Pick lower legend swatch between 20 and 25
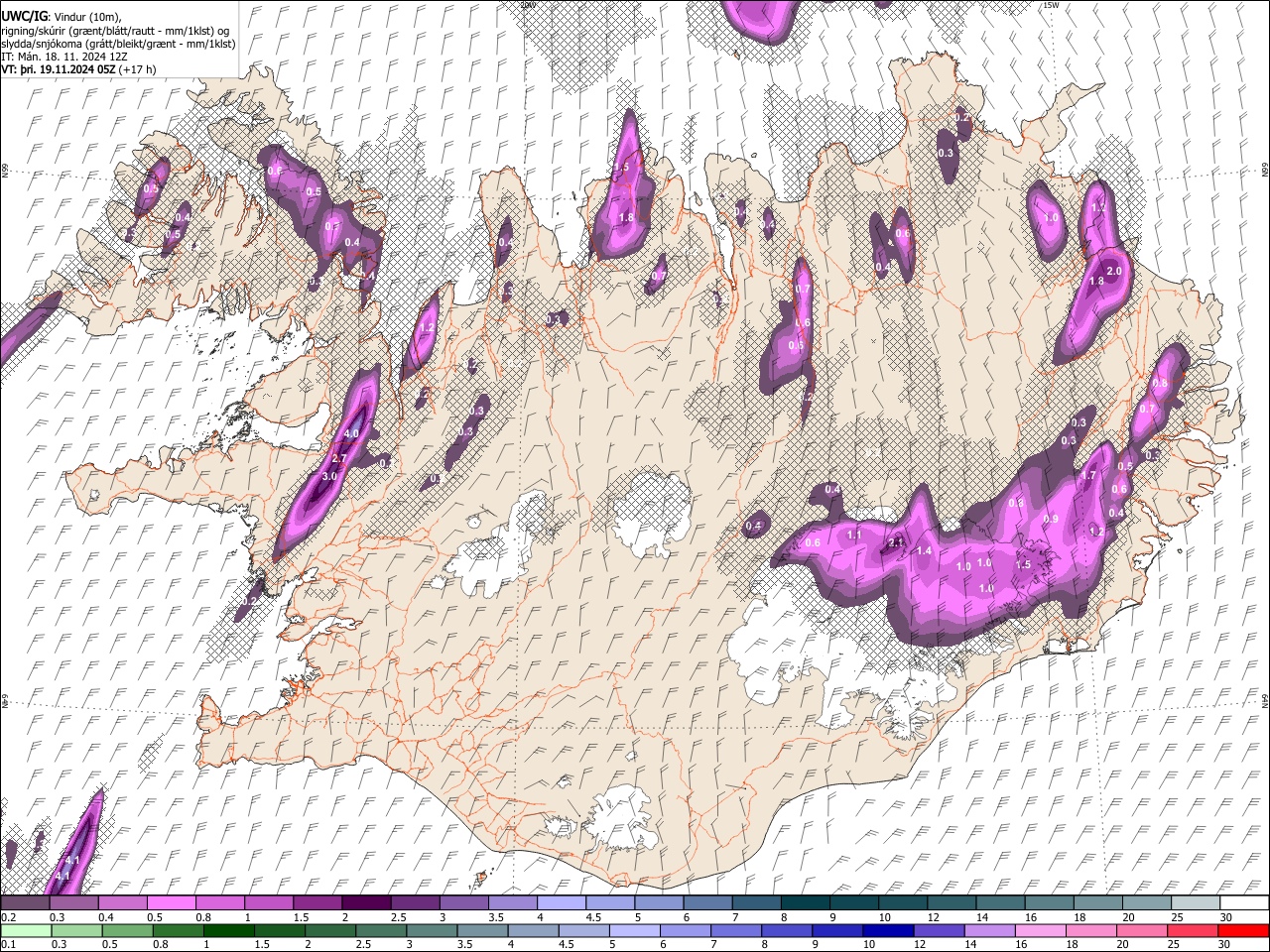The image size is (1270, 952). click(x=1143, y=930)
